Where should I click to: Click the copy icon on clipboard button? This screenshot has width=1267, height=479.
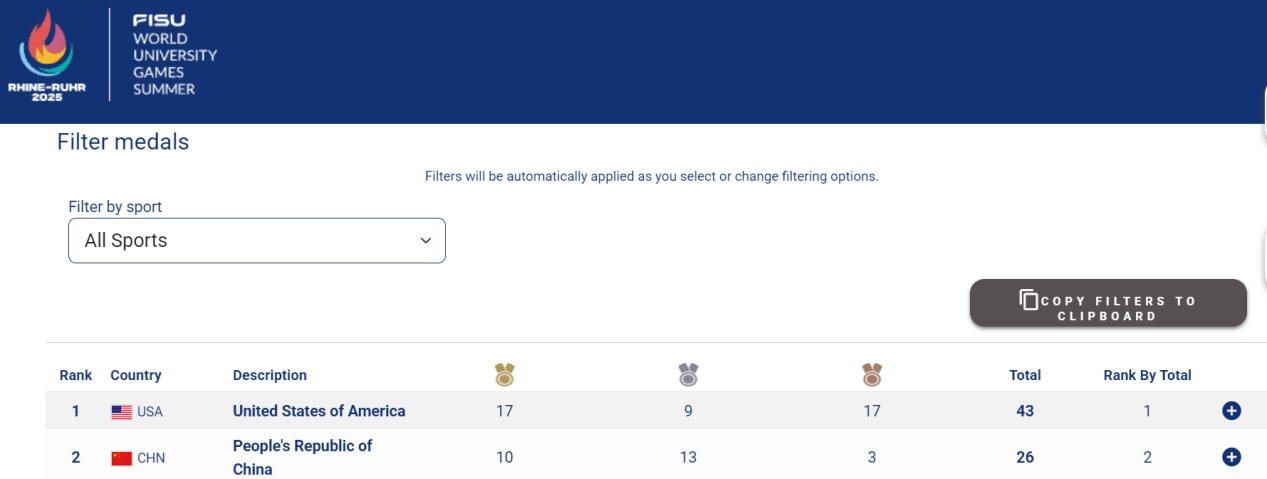pyautogui.click(x=1028, y=299)
